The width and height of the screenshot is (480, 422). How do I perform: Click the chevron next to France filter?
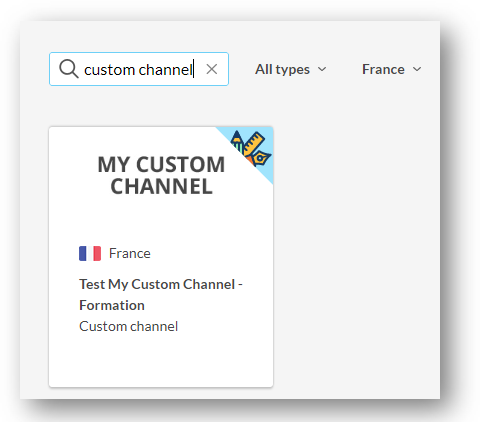click(417, 69)
